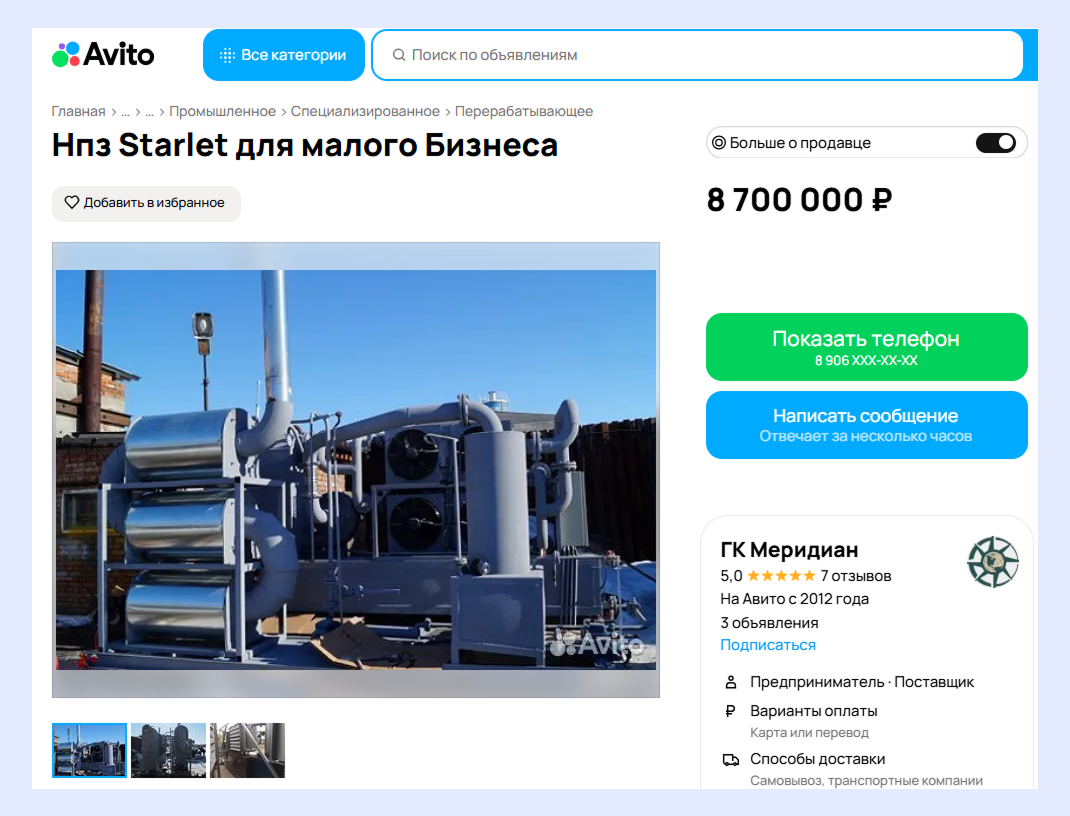Select the grid dots icon in Все категории

[227, 55]
